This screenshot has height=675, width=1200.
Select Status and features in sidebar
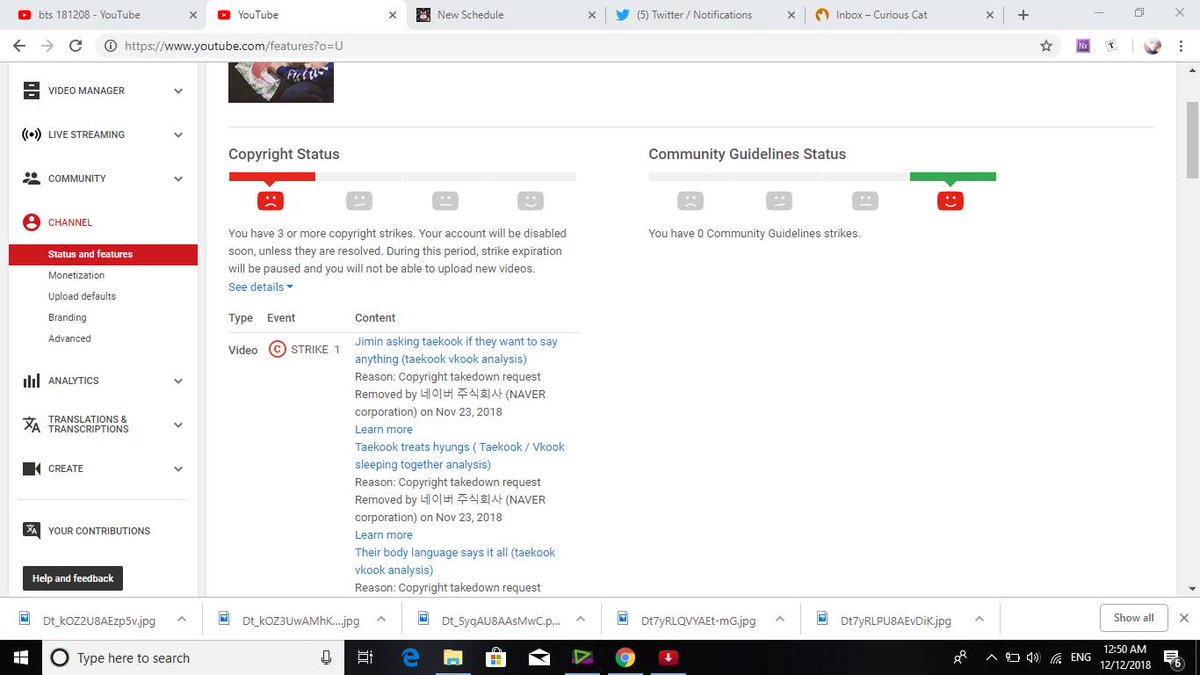(x=103, y=254)
